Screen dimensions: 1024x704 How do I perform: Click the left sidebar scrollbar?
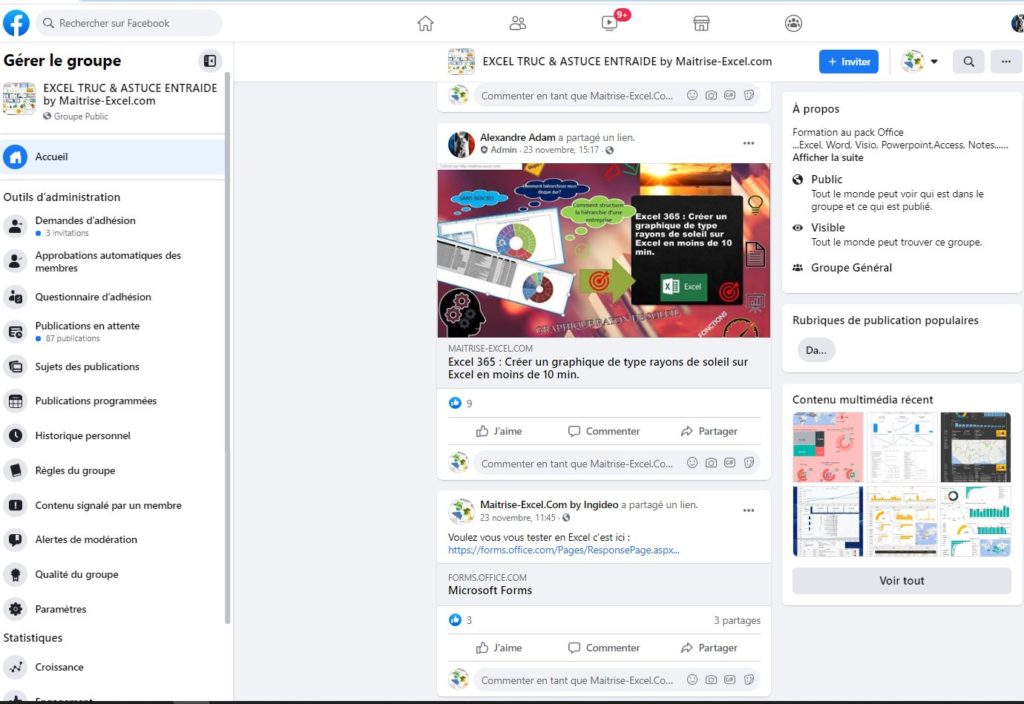(227, 347)
